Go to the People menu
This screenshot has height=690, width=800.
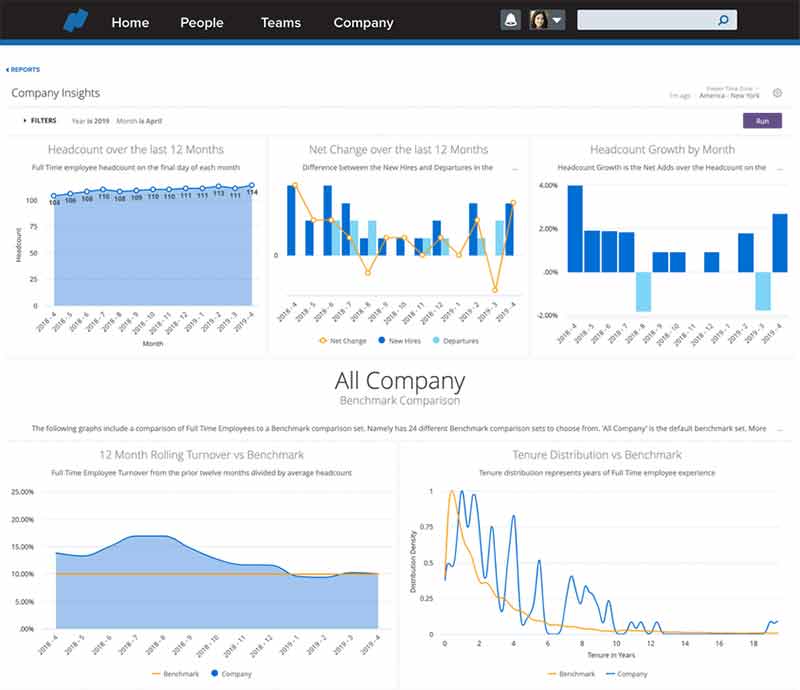(202, 22)
